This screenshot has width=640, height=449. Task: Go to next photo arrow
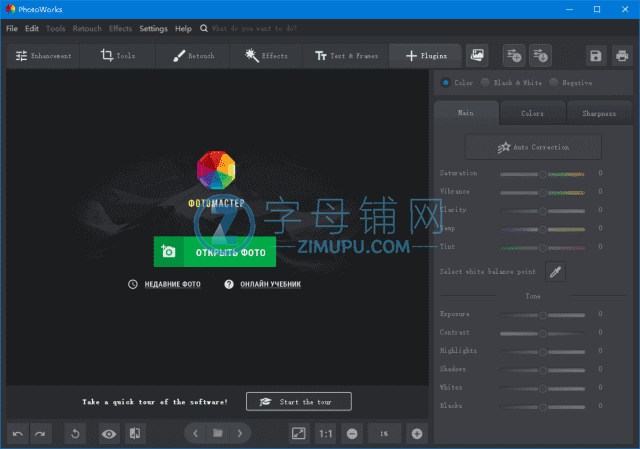click(x=240, y=433)
